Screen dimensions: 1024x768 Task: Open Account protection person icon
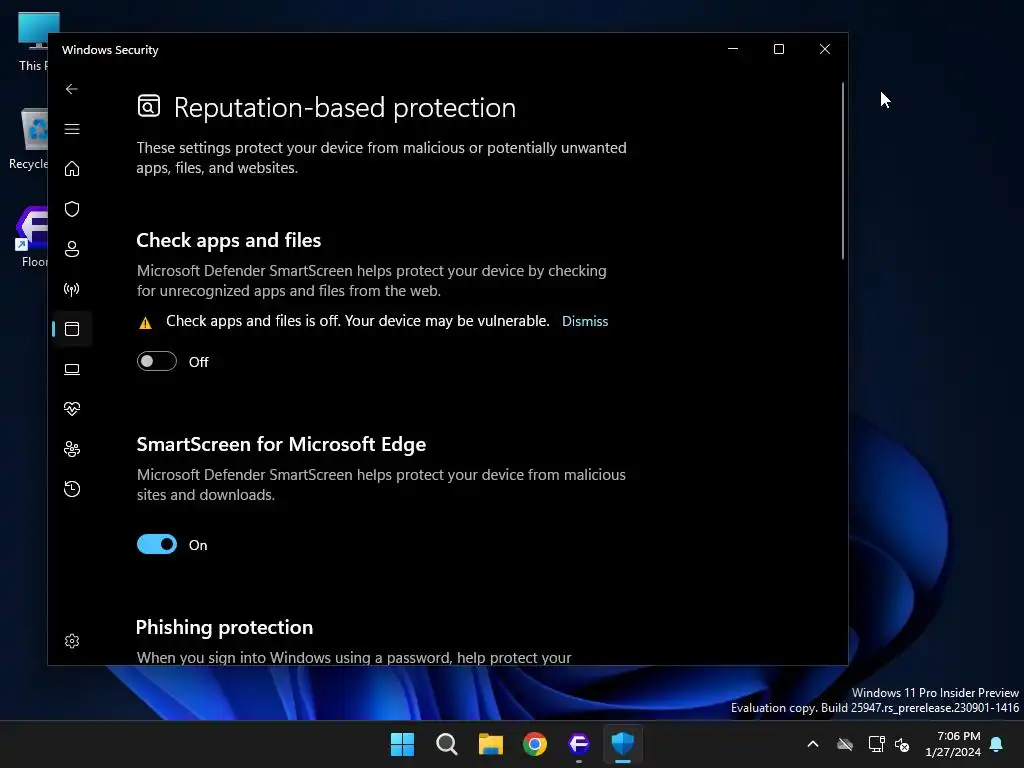click(x=72, y=249)
